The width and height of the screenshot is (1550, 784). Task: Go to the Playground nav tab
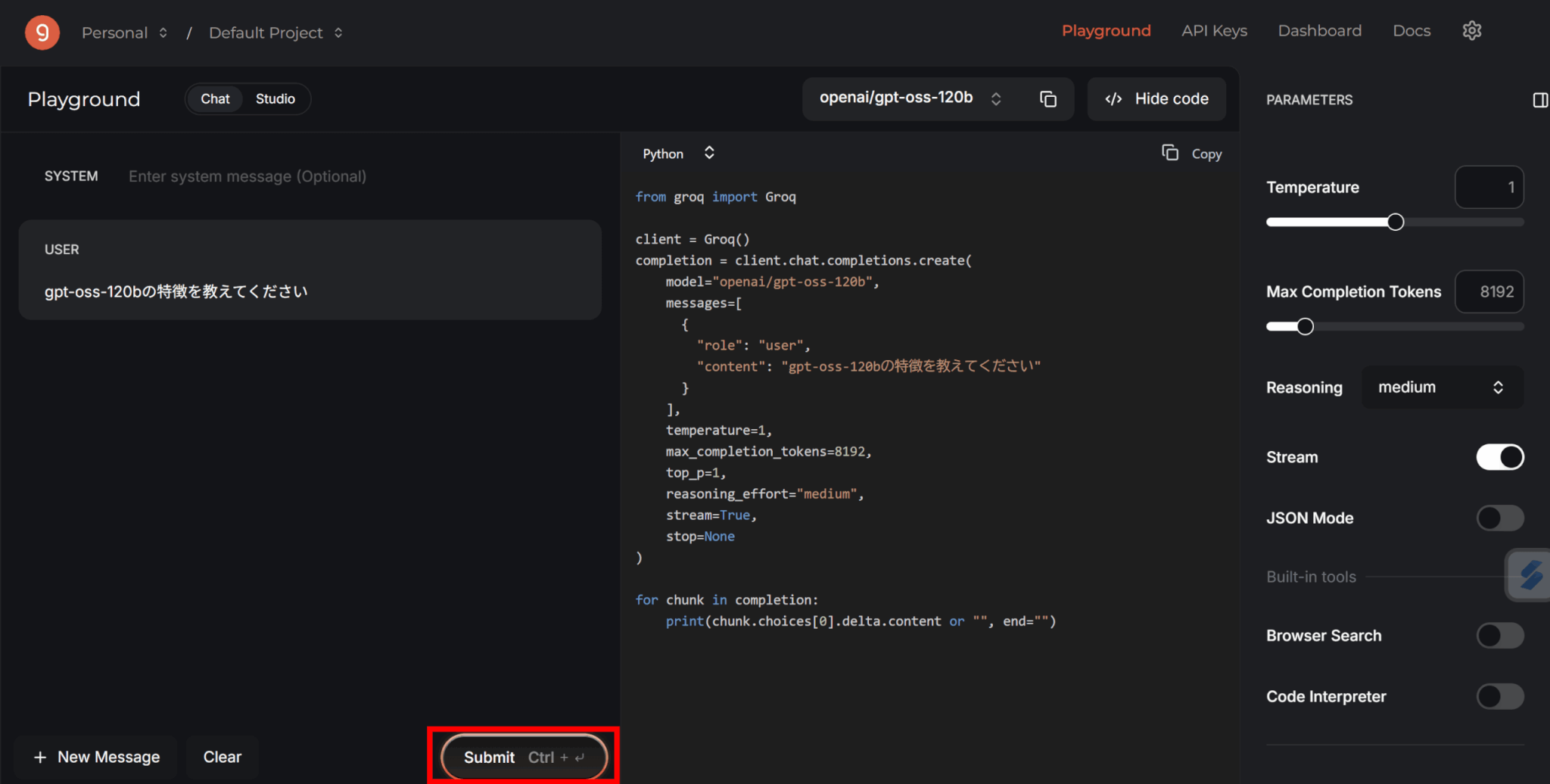(1106, 31)
